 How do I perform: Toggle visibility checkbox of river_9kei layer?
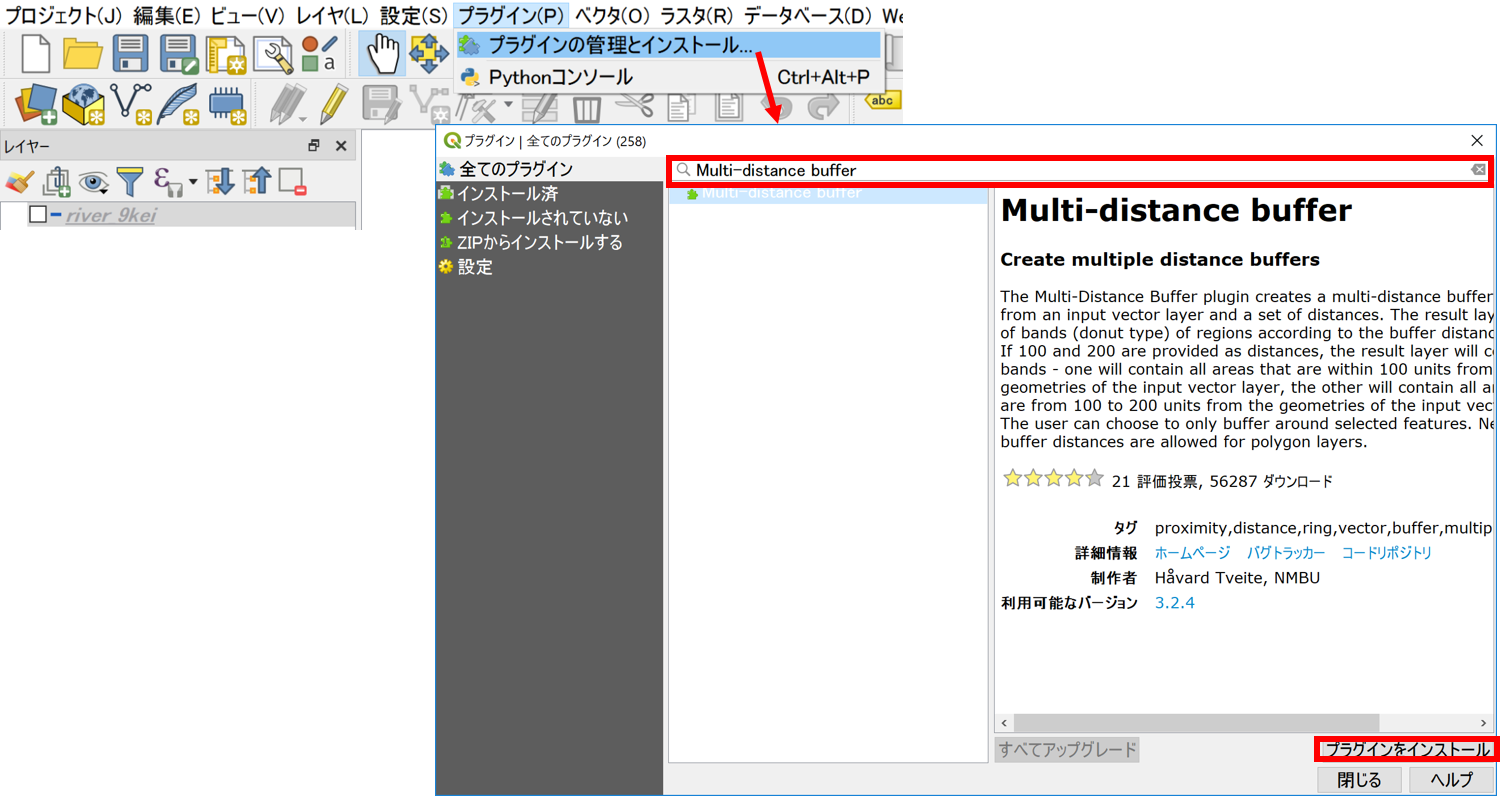pyautogui.click(x=38, y=214)
